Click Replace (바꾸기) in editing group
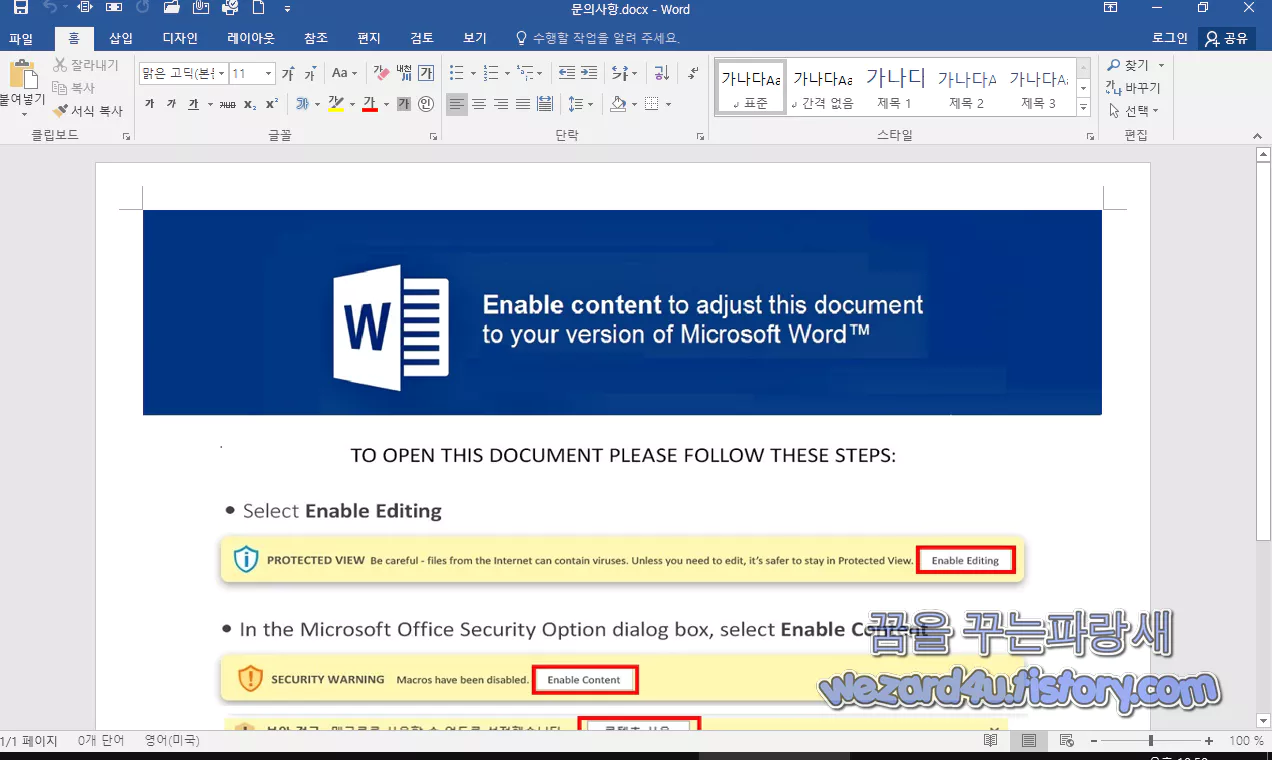1272x760 pixels. (x=1133, y=88)
